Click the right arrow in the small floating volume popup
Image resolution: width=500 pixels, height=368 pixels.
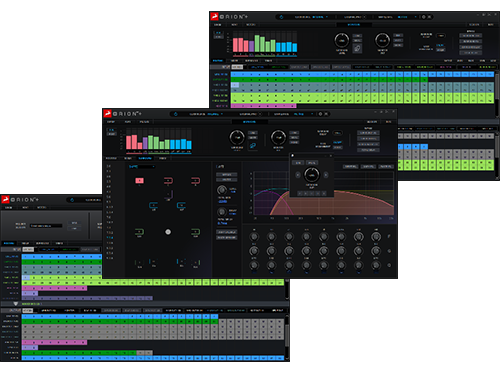pyautogui.click(x=326, y=175)
